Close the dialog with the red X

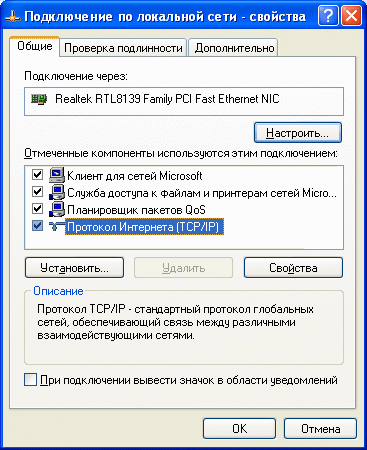pyautogui.click(x=351, y=16)
